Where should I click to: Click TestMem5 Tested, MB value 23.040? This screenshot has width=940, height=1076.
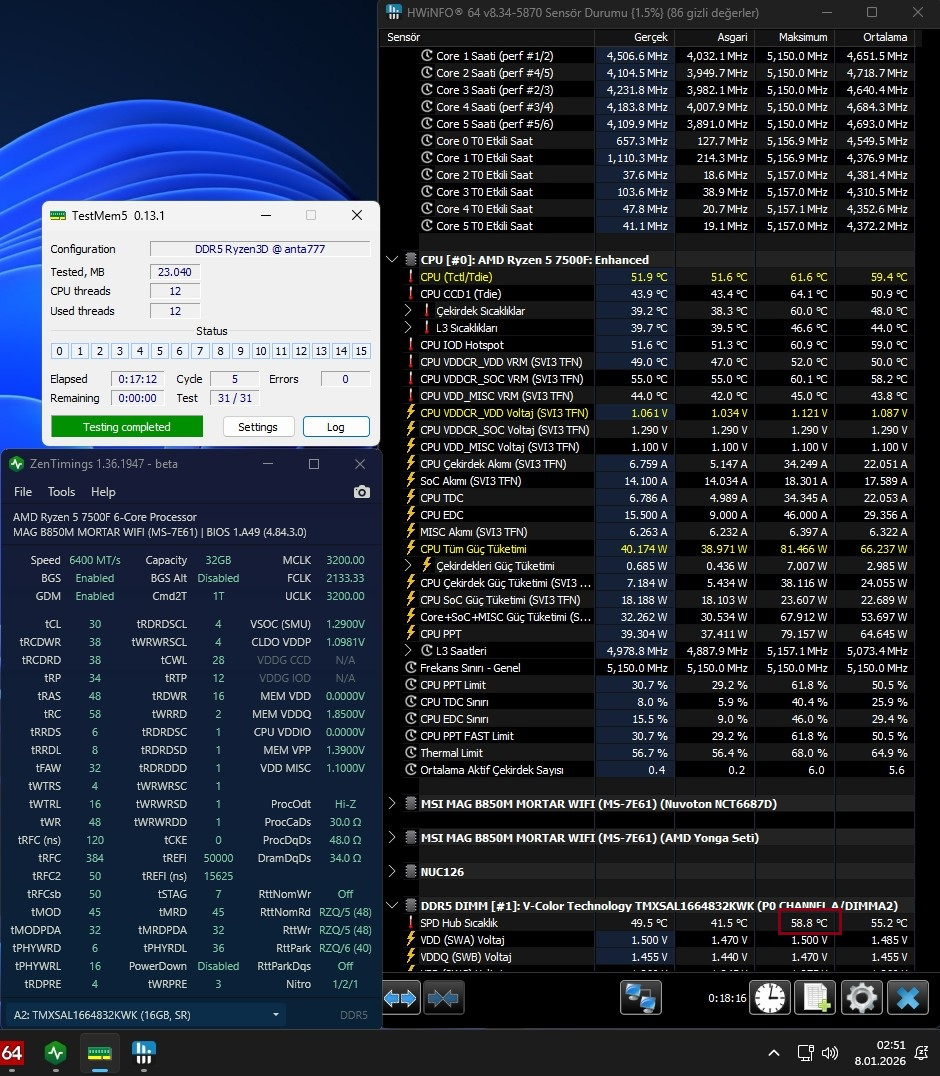tap(175, 272)
